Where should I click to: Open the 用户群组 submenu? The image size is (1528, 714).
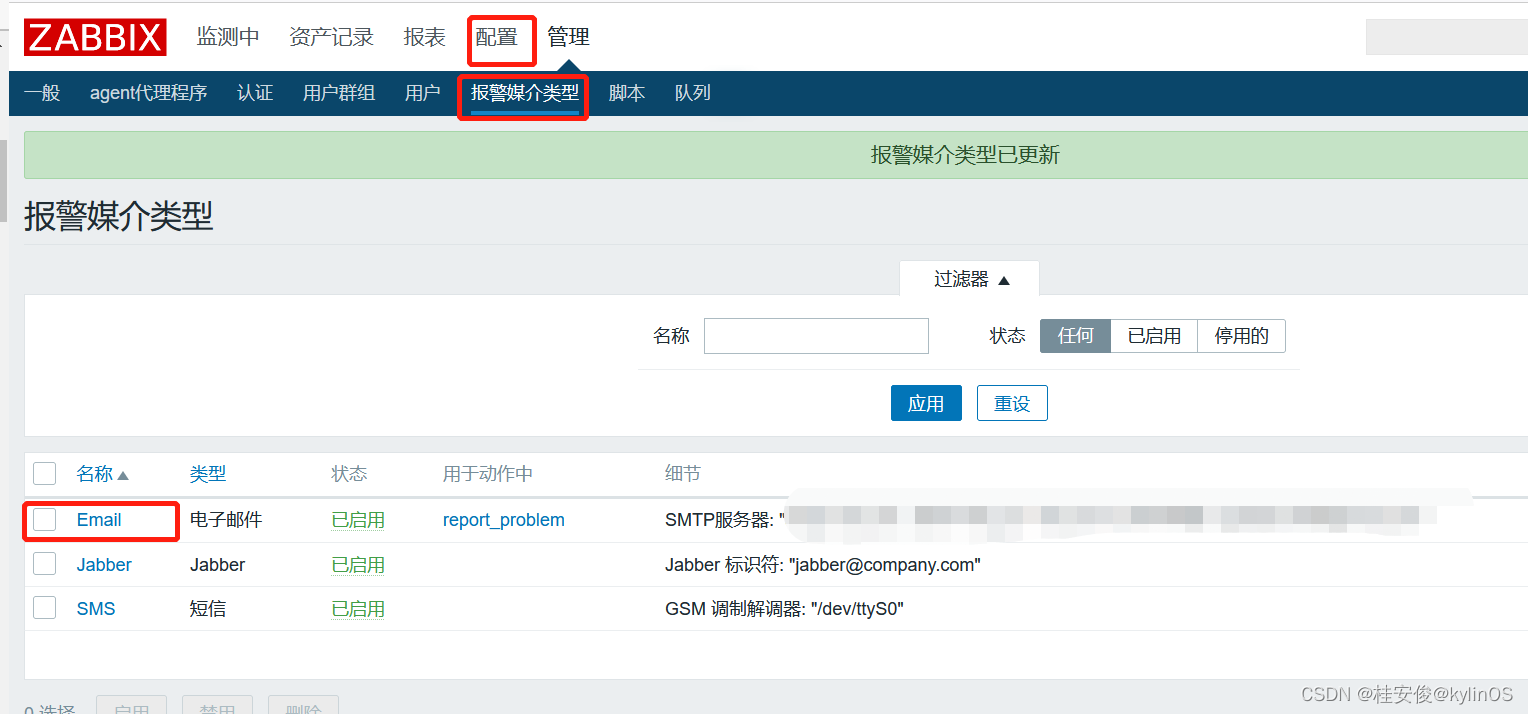339,93
